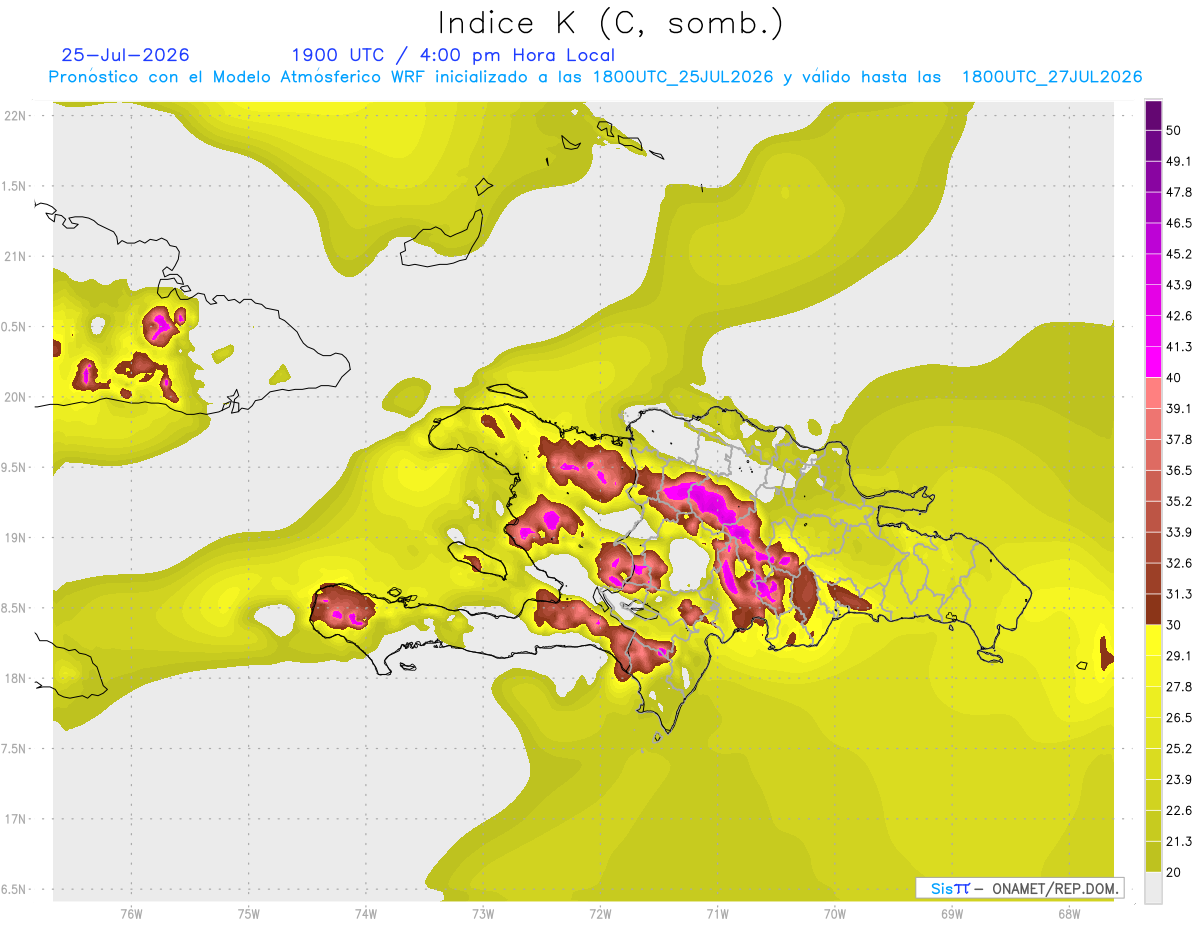Select the colorbar value "37.8"

point(1178,439)
